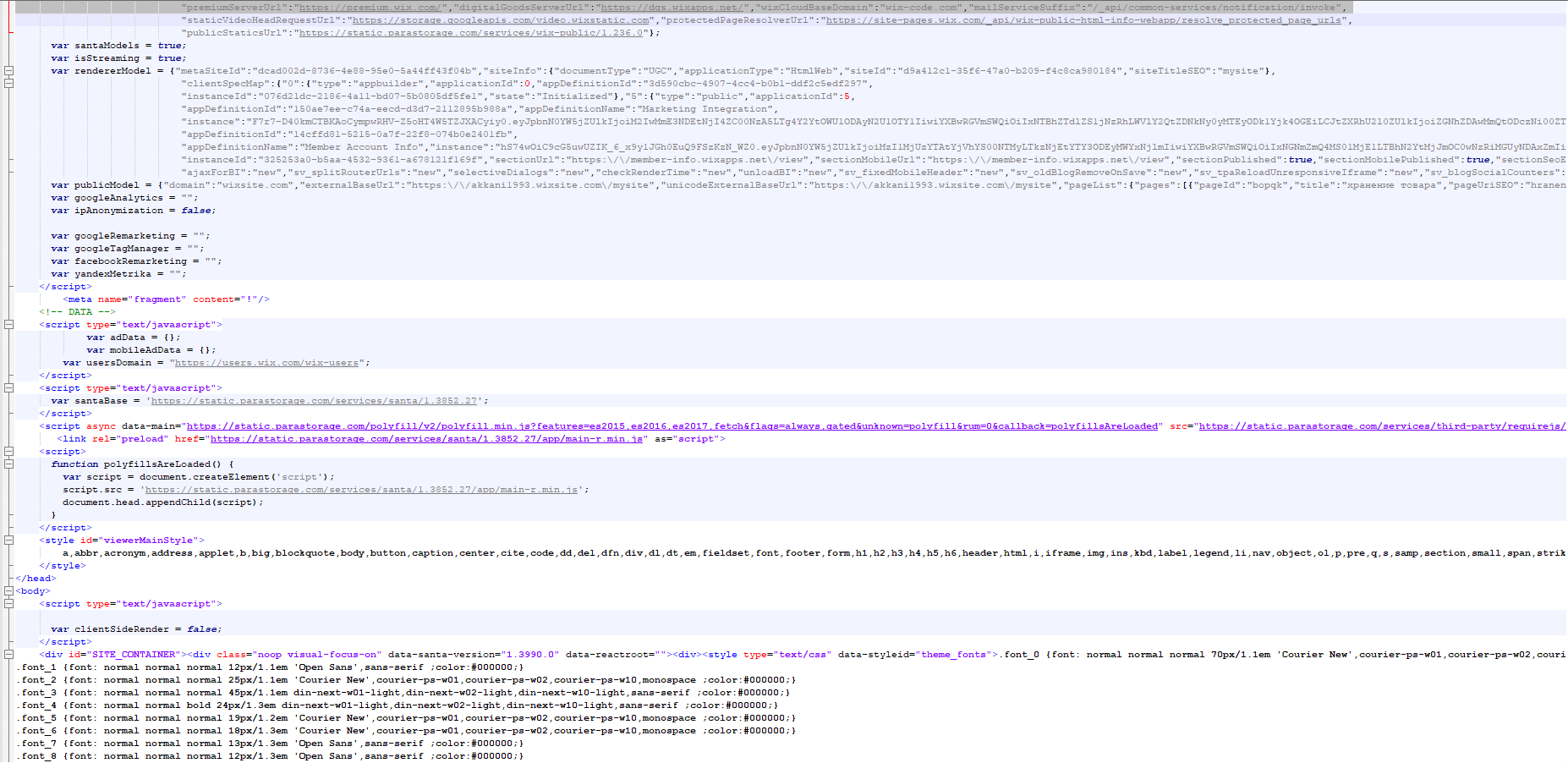The width and height of the screenshot is (1568, 763).
Task: Open the script.src main-r.min.js link
Action: [362, 490]
